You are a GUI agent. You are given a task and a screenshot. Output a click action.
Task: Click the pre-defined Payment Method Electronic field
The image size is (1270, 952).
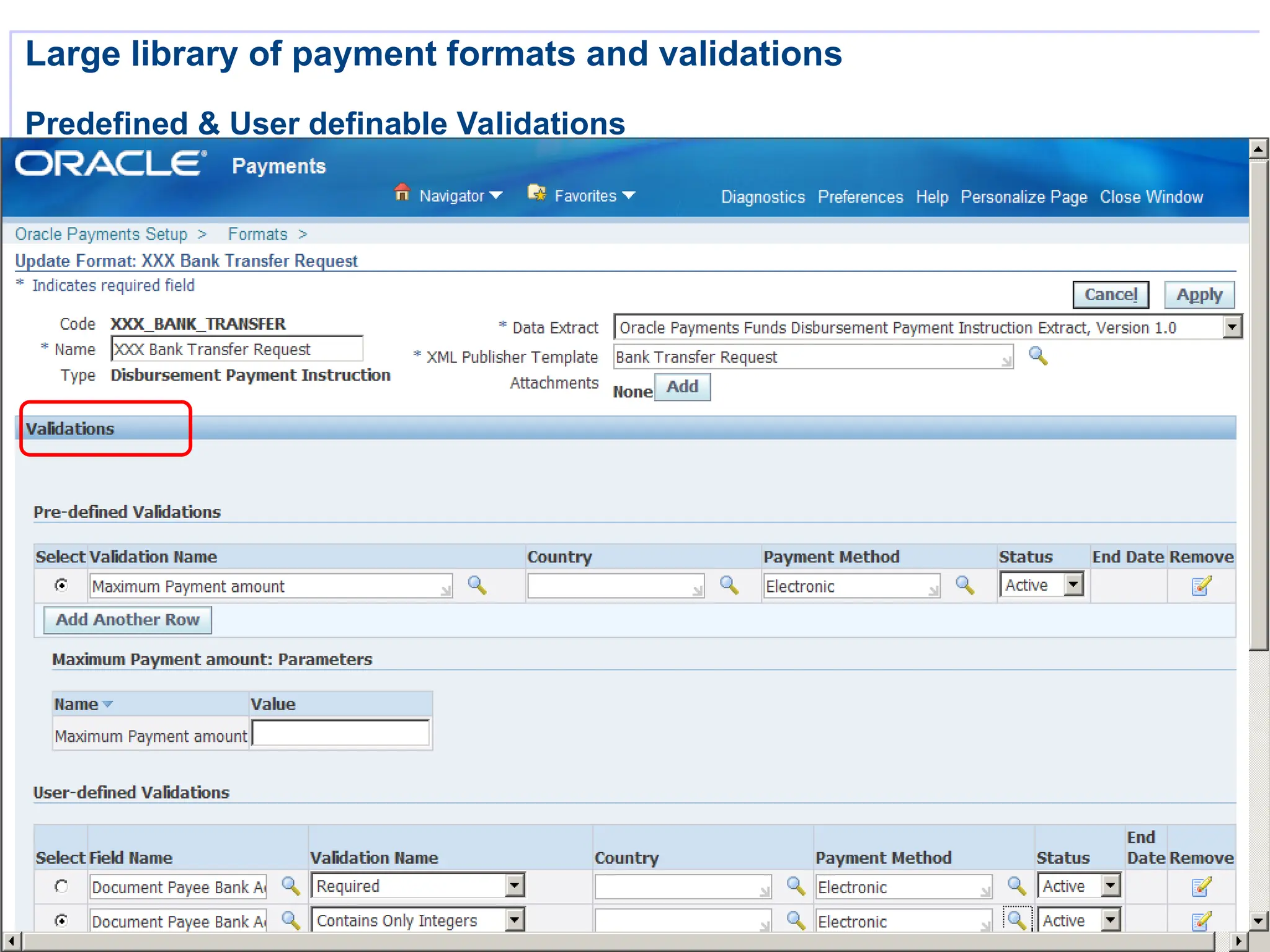coord(852,586)
